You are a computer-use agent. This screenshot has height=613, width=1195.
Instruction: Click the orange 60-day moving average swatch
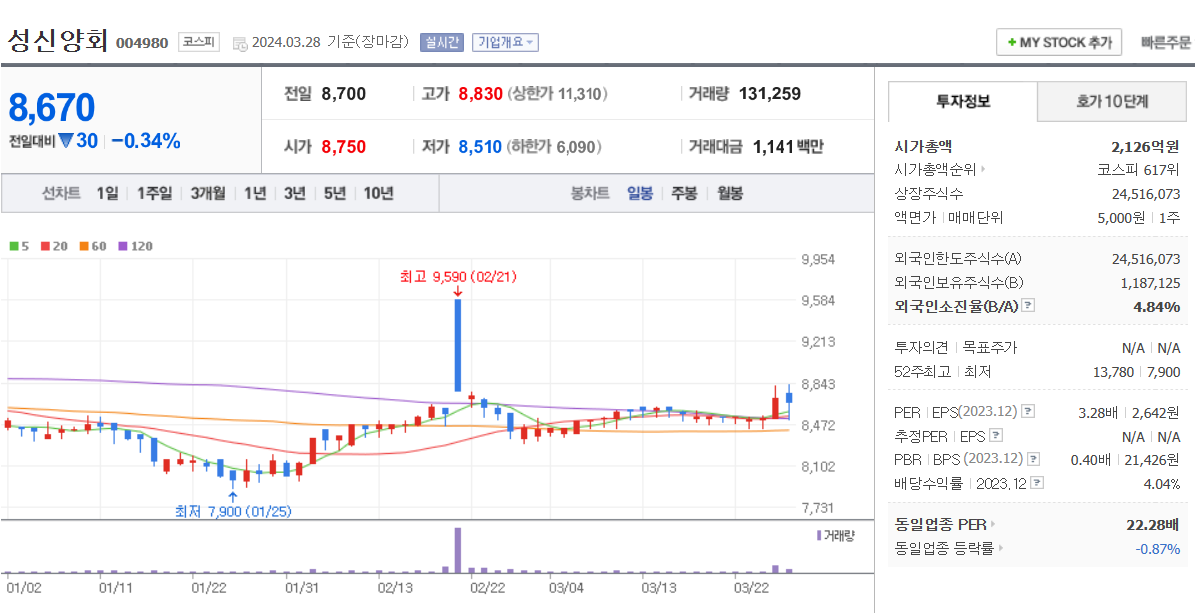tap(83, 246)
